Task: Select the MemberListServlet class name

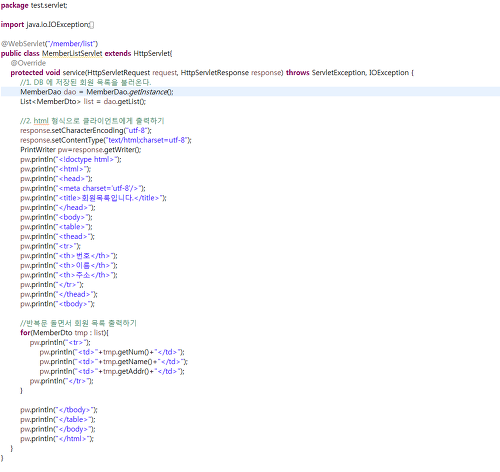Action: 72,53
